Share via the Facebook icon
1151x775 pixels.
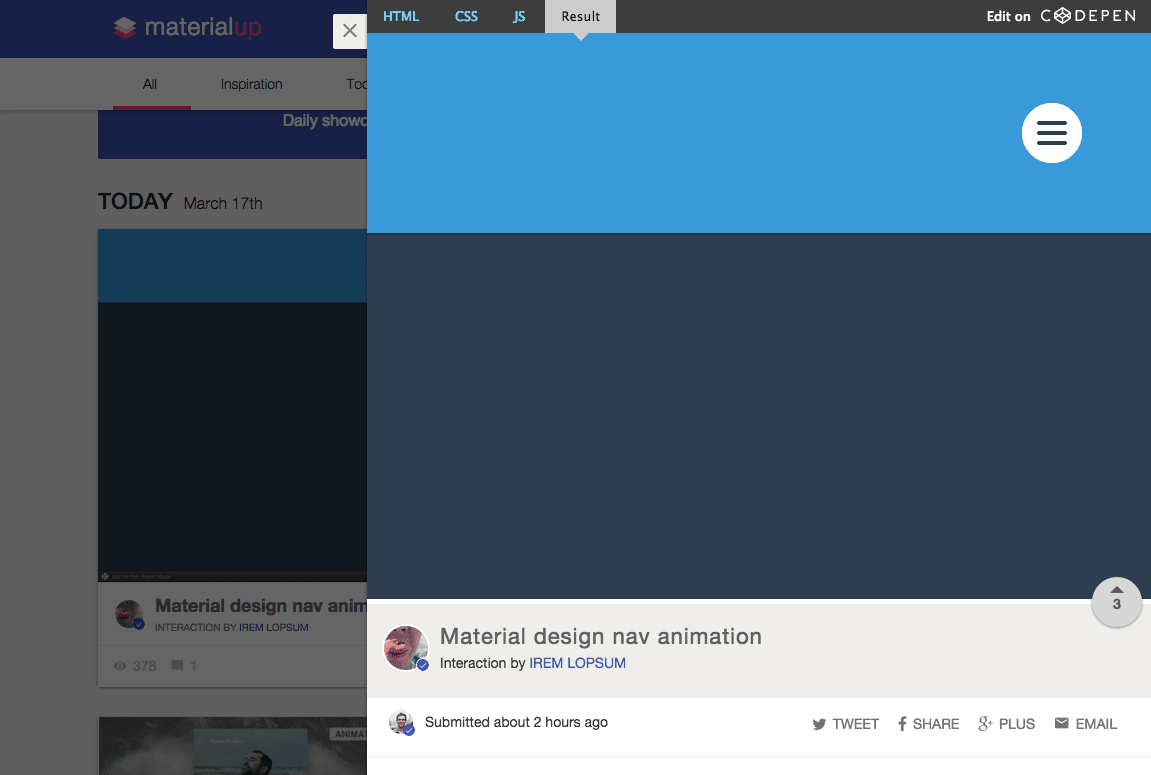(x=903, y=723)
